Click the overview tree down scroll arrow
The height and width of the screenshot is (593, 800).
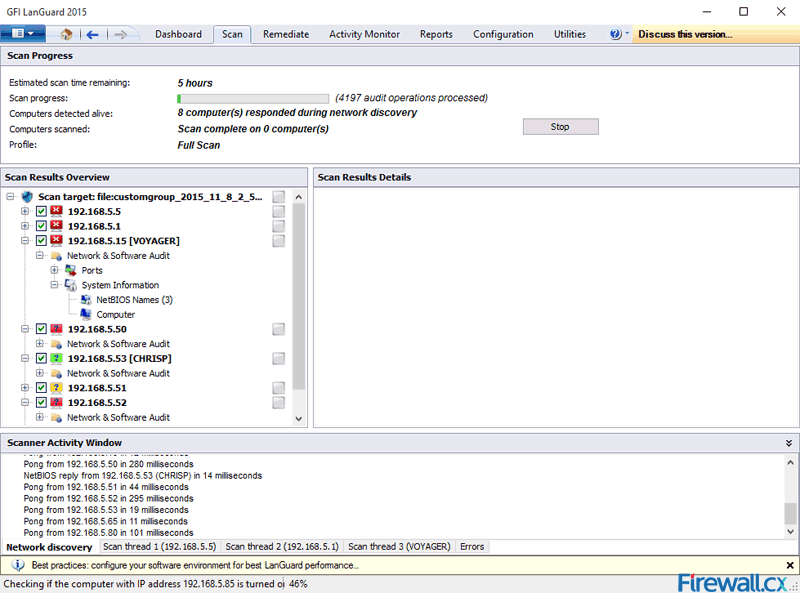[299, 418]
